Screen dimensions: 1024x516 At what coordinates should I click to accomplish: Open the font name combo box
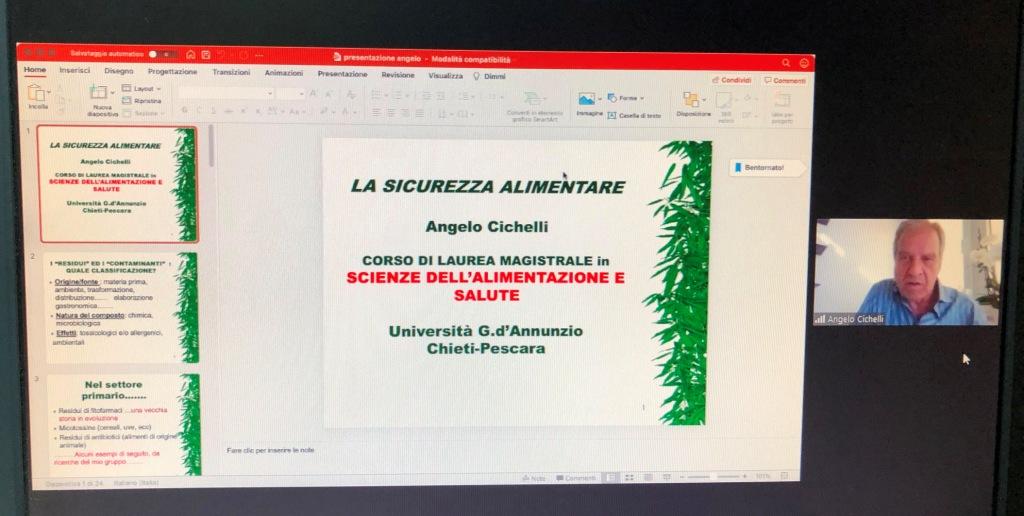point(226,93)
